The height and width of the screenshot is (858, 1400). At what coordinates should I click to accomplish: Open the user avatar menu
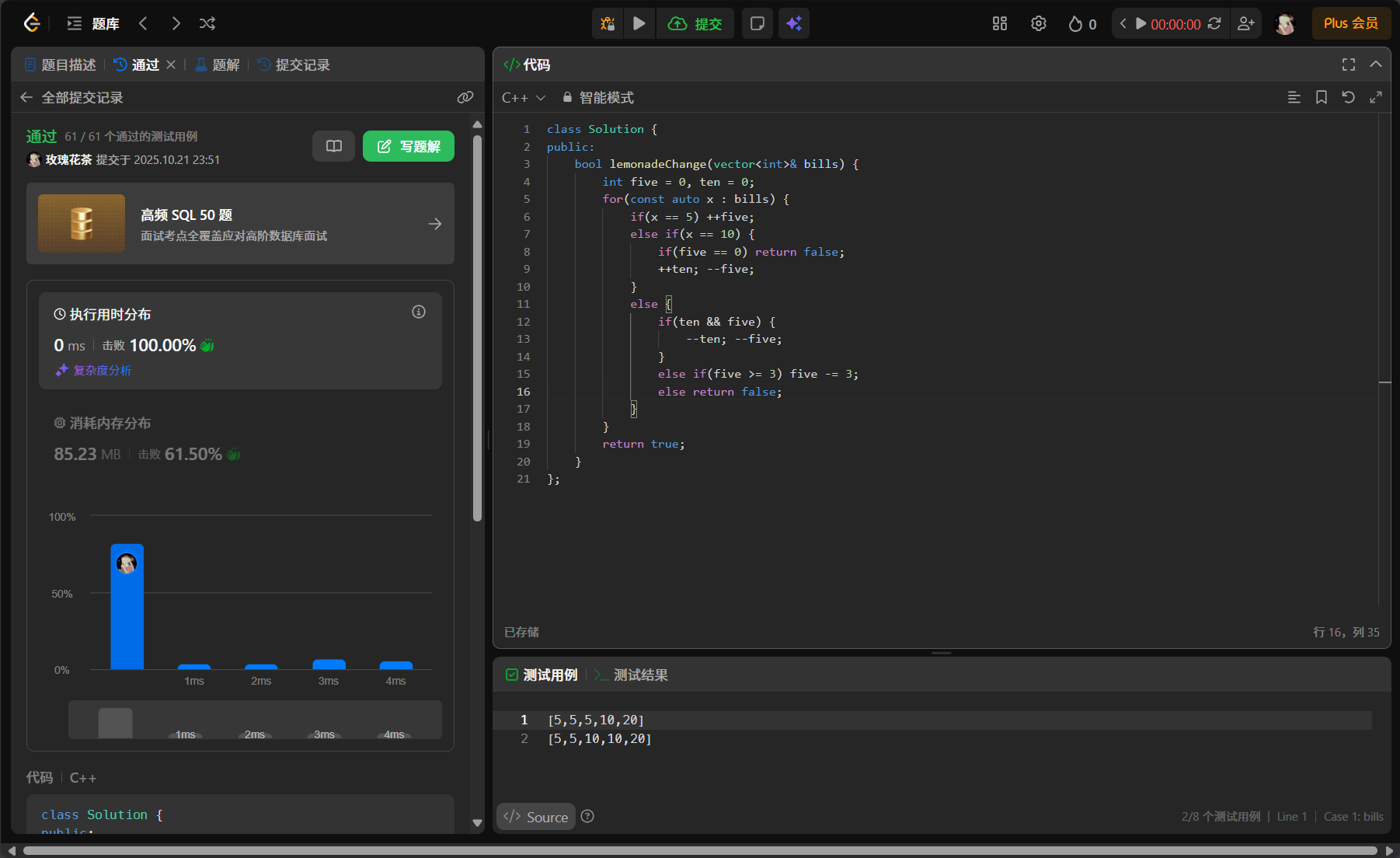tap(1286, 24)
